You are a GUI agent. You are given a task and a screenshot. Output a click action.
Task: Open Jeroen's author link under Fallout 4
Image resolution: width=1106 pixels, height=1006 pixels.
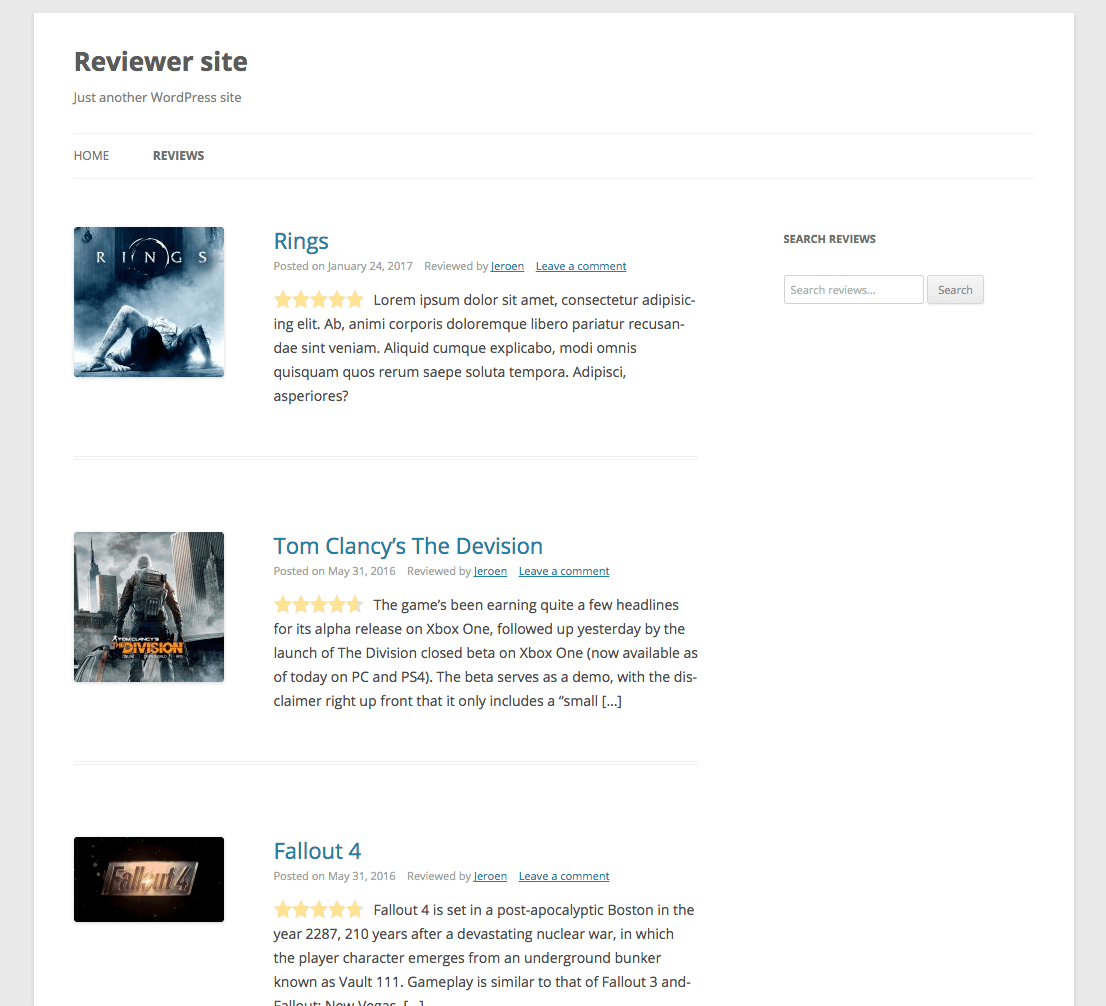pyautogui.click(x=490, y=876)
